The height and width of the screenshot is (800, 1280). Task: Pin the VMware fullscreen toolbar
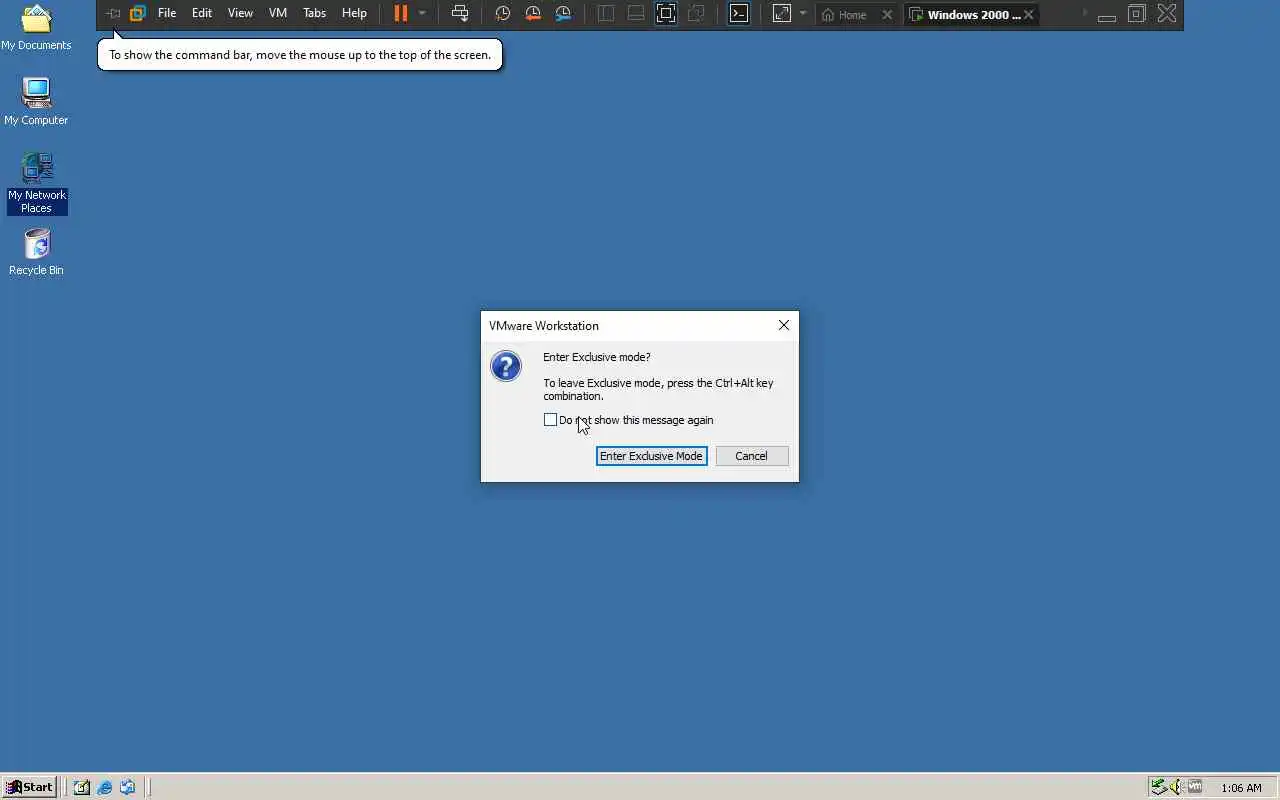point(113,14)
